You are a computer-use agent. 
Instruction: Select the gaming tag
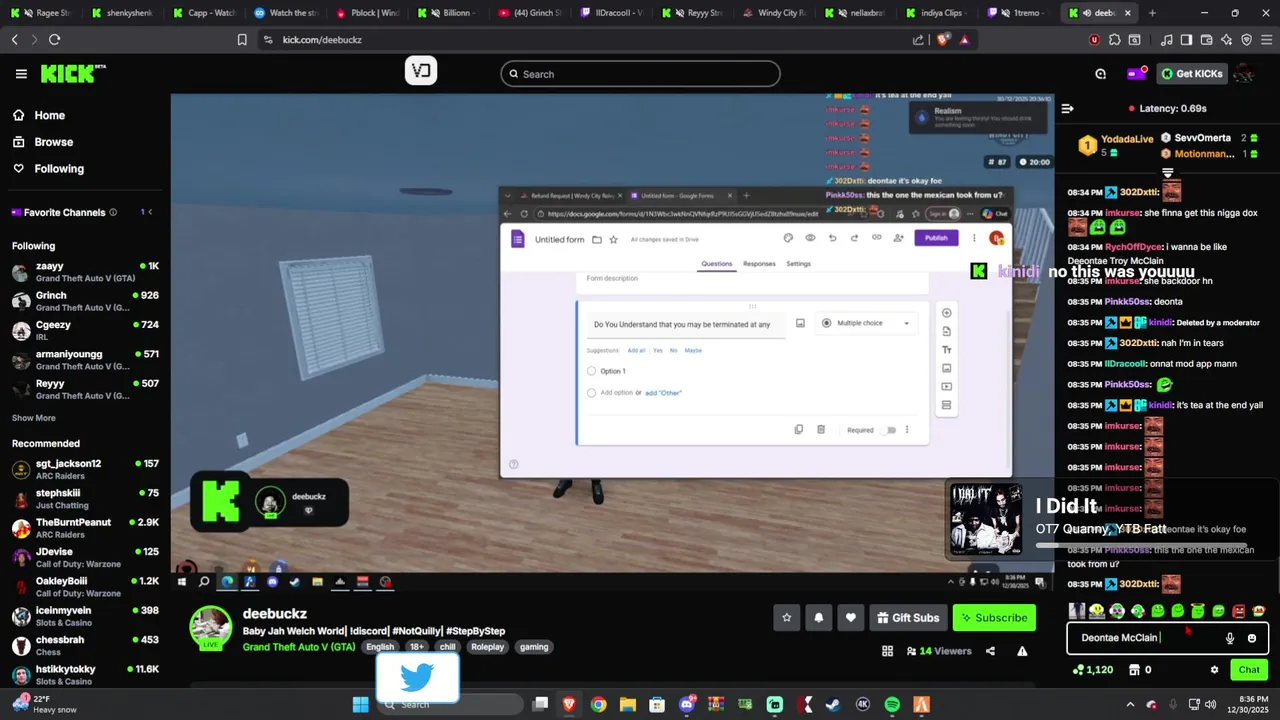coord(534,647)
